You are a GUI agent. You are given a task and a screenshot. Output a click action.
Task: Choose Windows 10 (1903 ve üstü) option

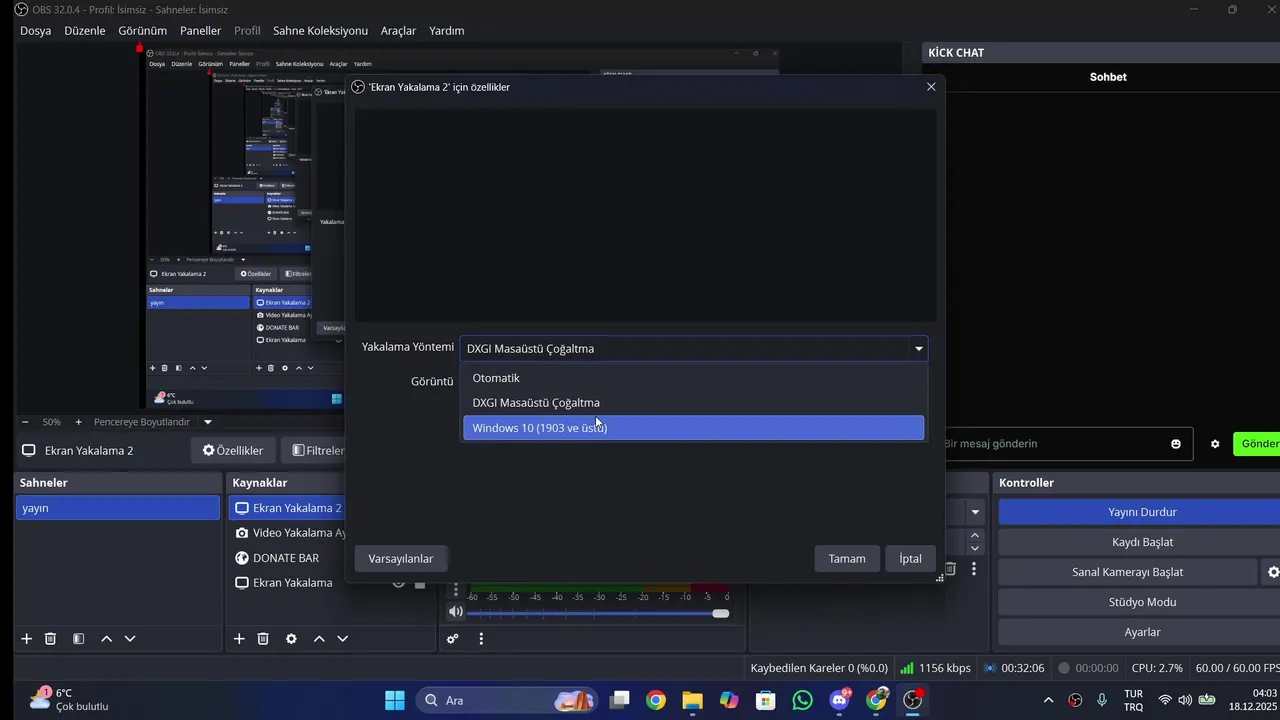tap(693, 428)
